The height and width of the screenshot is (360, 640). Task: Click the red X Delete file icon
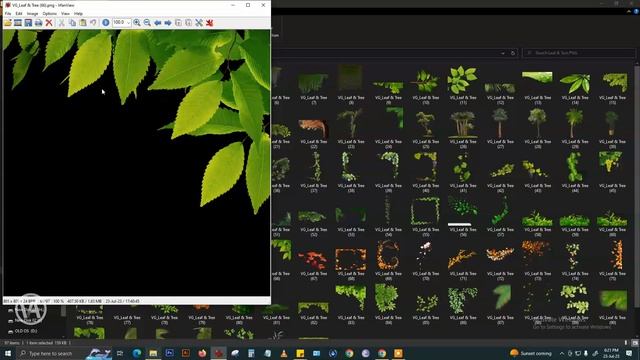(49, 23)
